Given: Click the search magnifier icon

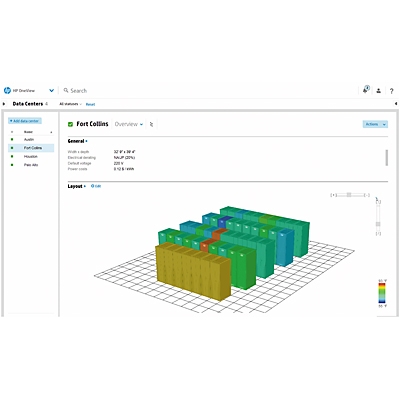Looking at the screenshot, I should pos(66,90).
